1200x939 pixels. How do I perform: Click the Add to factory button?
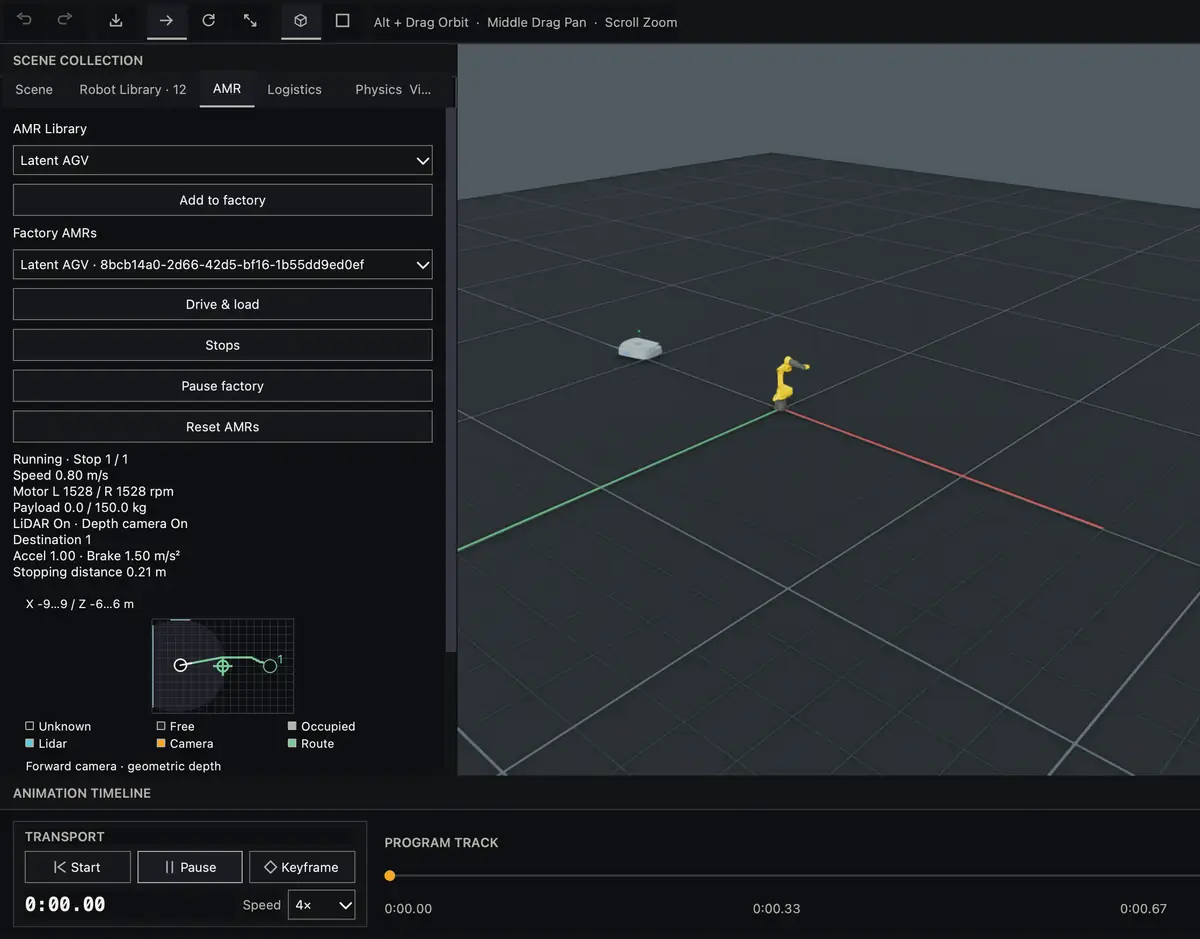223,200
